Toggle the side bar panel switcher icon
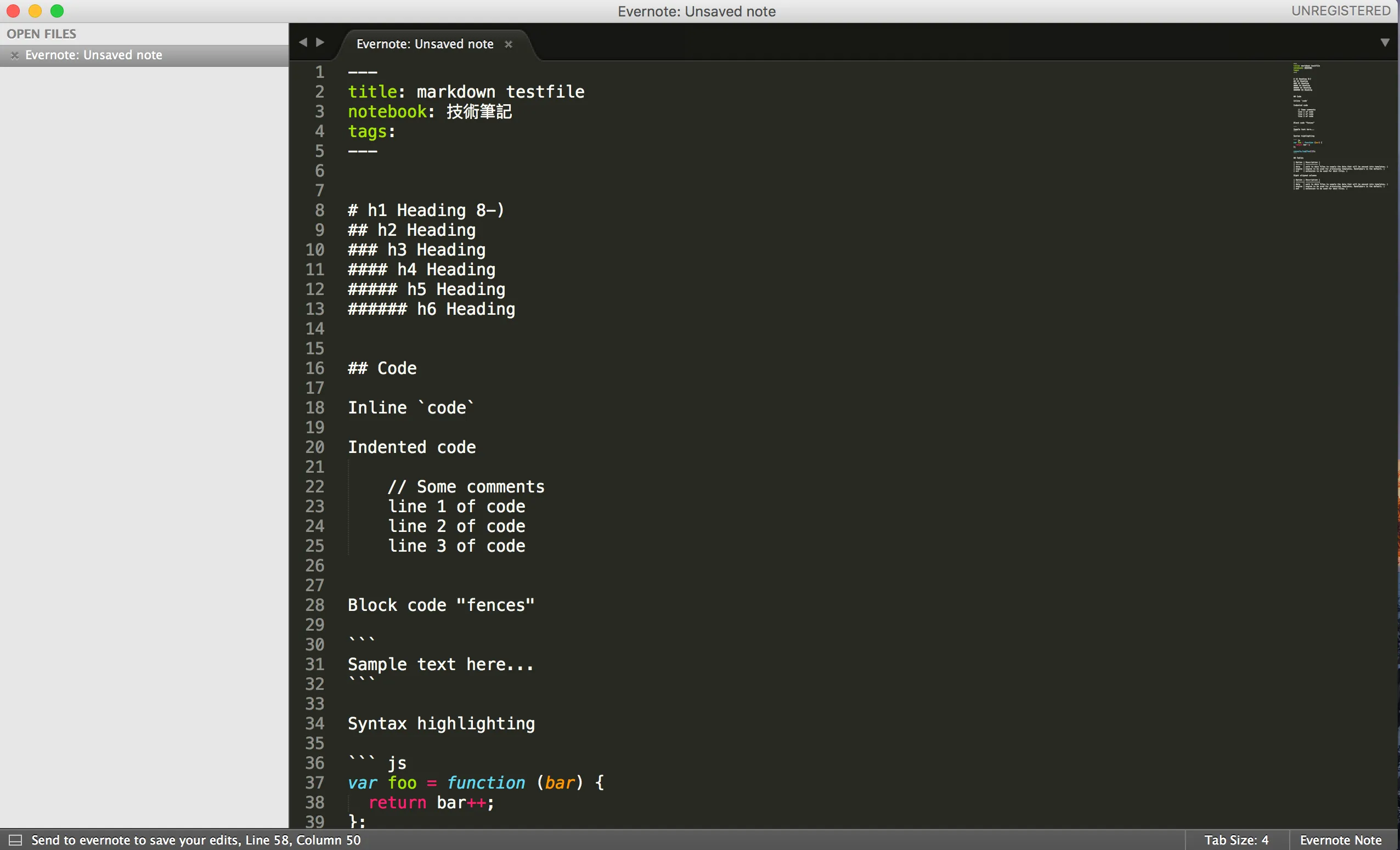The height and width of the screenshot is (850, 1400). tap(15, 840)
